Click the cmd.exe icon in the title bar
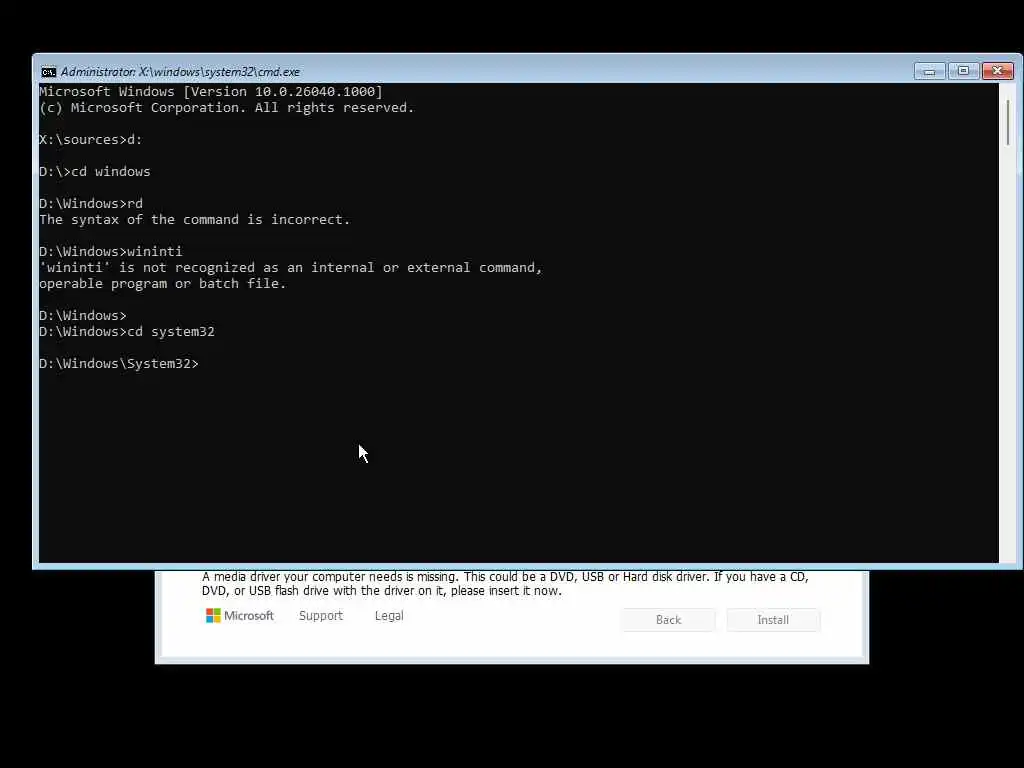The height and width of the screenshot is (768, 1024). click(48, 72)
